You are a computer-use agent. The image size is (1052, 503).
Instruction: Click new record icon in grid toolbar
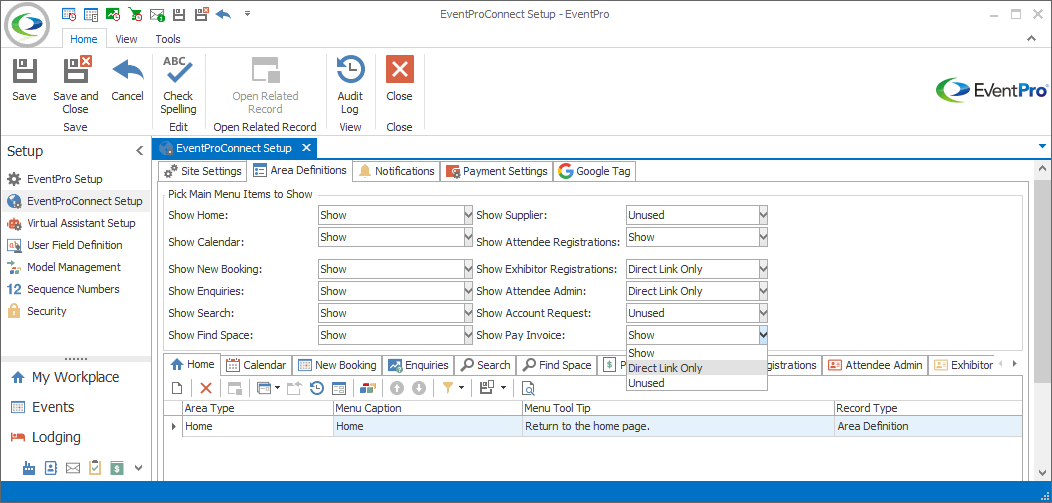tap(177, 388)
